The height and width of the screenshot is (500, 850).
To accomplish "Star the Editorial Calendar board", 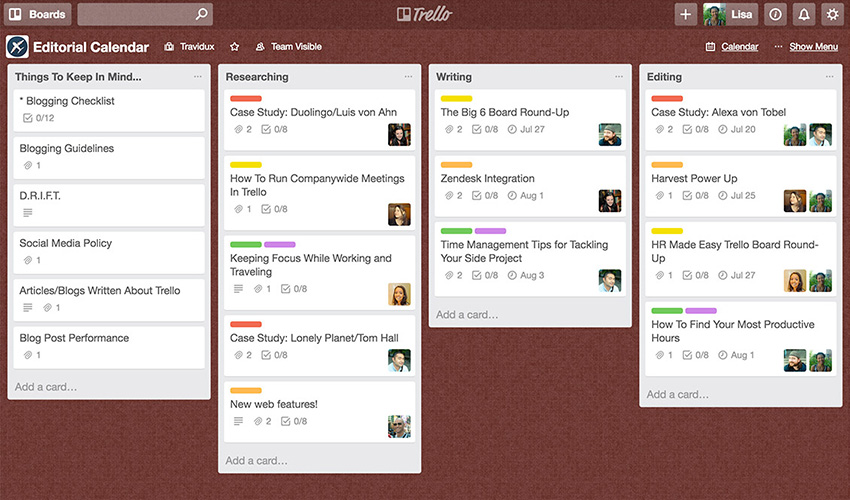I will [234, 47].
